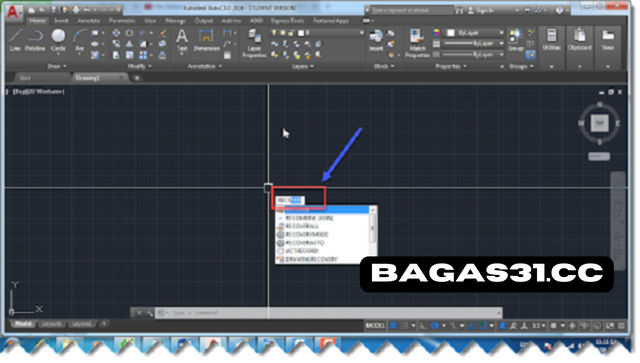Expand the Modify panel dropdown
Image resolution: width=640 pixels, height=363 pixels.
pos(139,66)
